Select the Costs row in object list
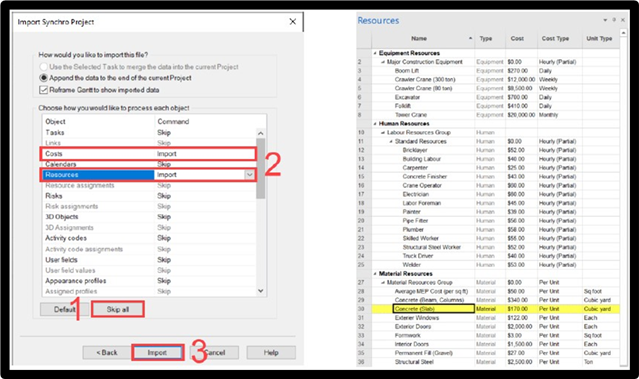The image size is (639, 379). [148, 154]
